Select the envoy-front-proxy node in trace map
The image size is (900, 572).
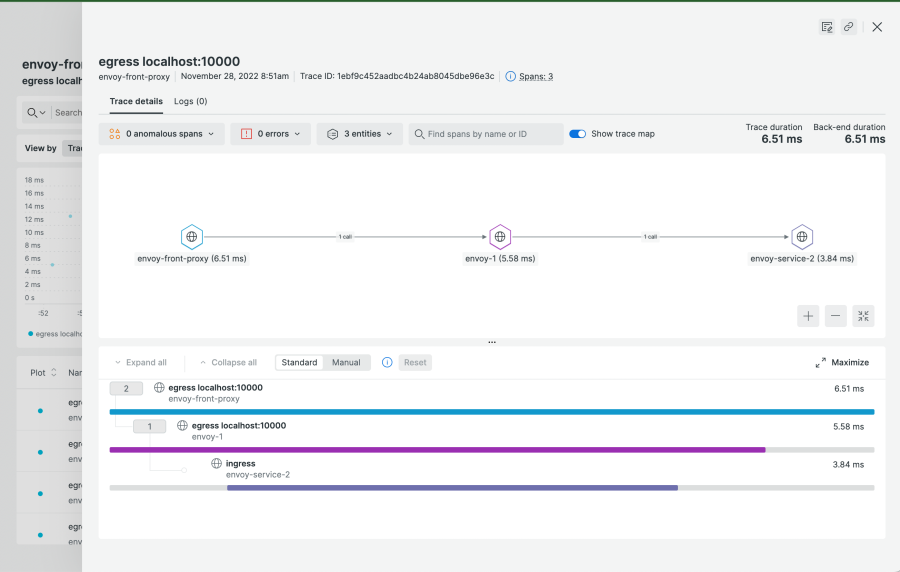(x=192, y=236)
